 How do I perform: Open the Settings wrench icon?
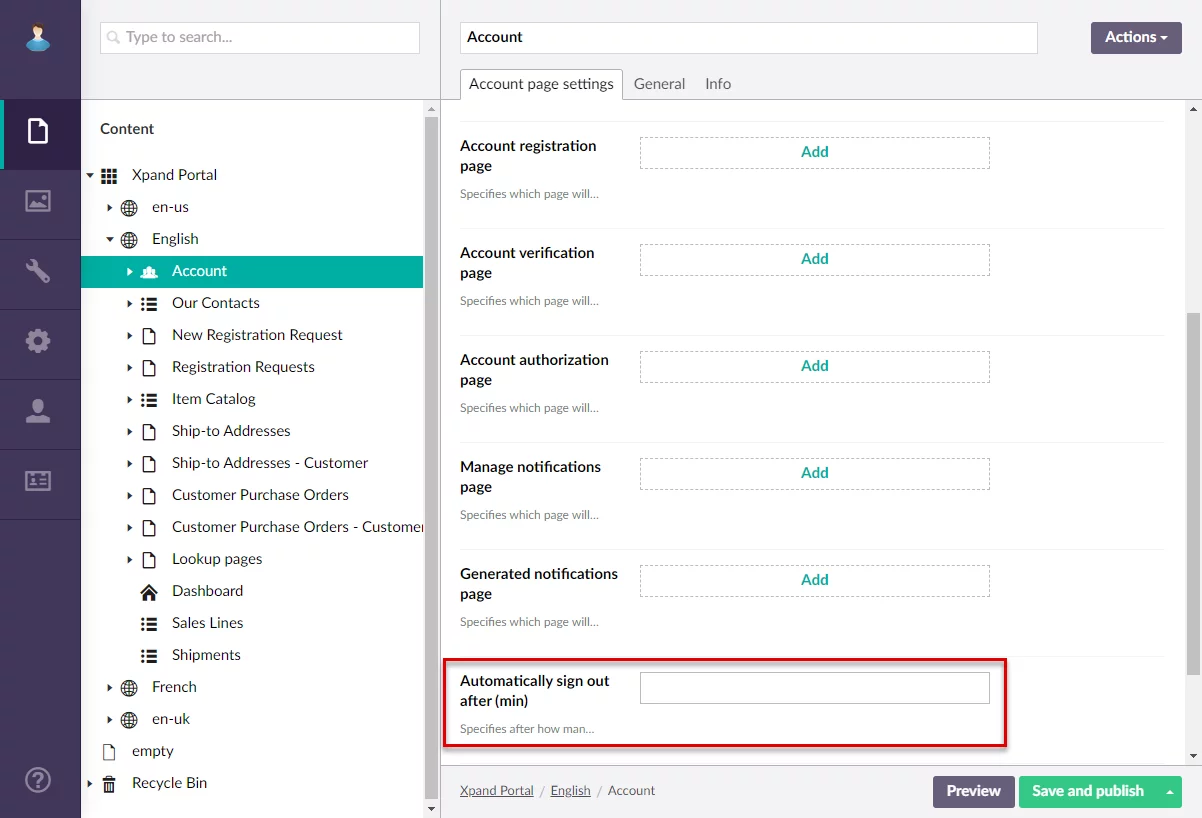[x=38, y=271]
